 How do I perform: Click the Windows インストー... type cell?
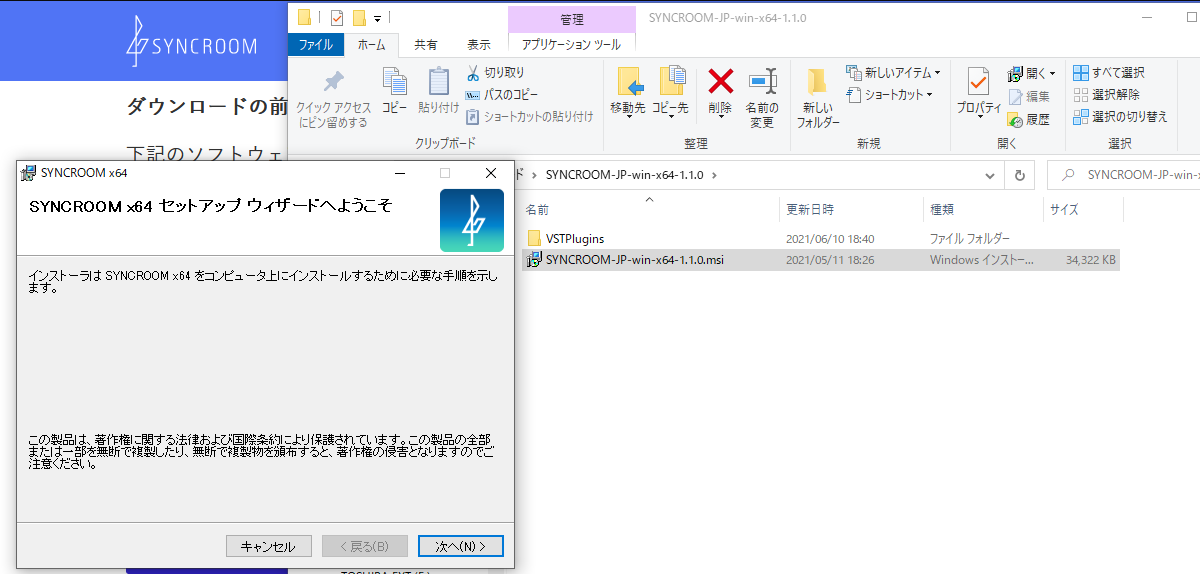click(983, 260)
